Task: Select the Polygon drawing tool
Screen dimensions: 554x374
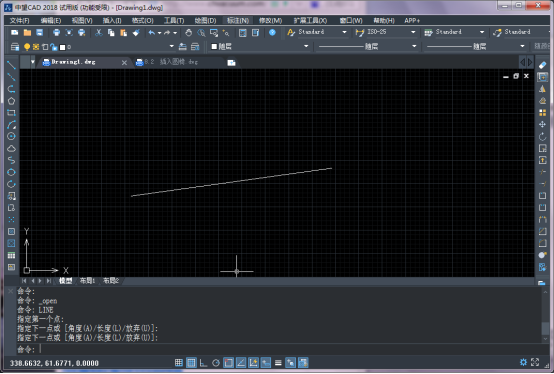Action: 11,101
